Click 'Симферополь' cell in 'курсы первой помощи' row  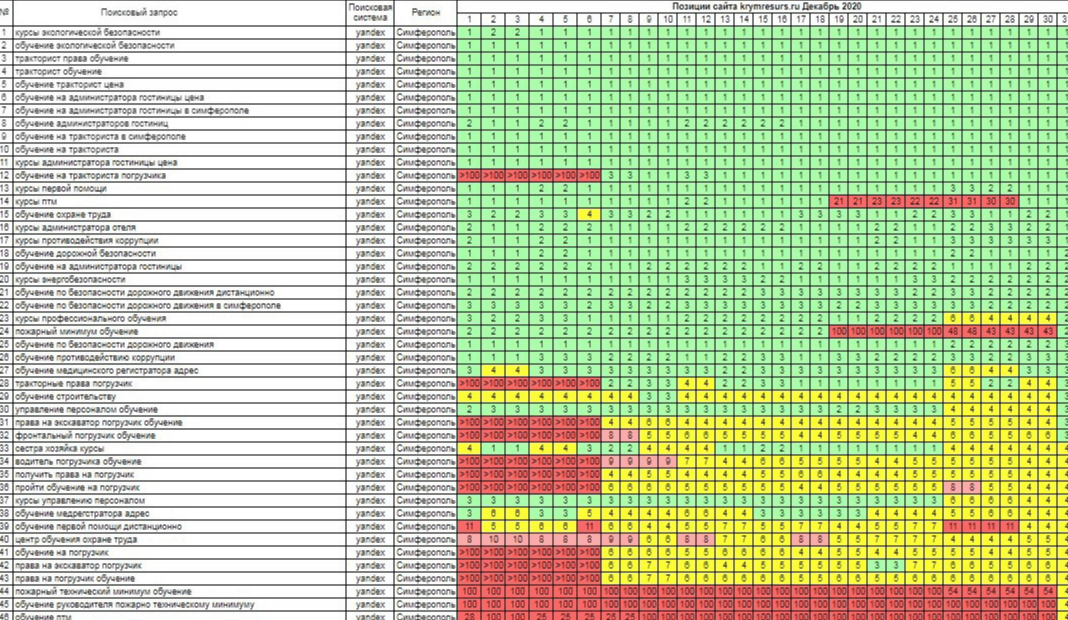(426, 188)
